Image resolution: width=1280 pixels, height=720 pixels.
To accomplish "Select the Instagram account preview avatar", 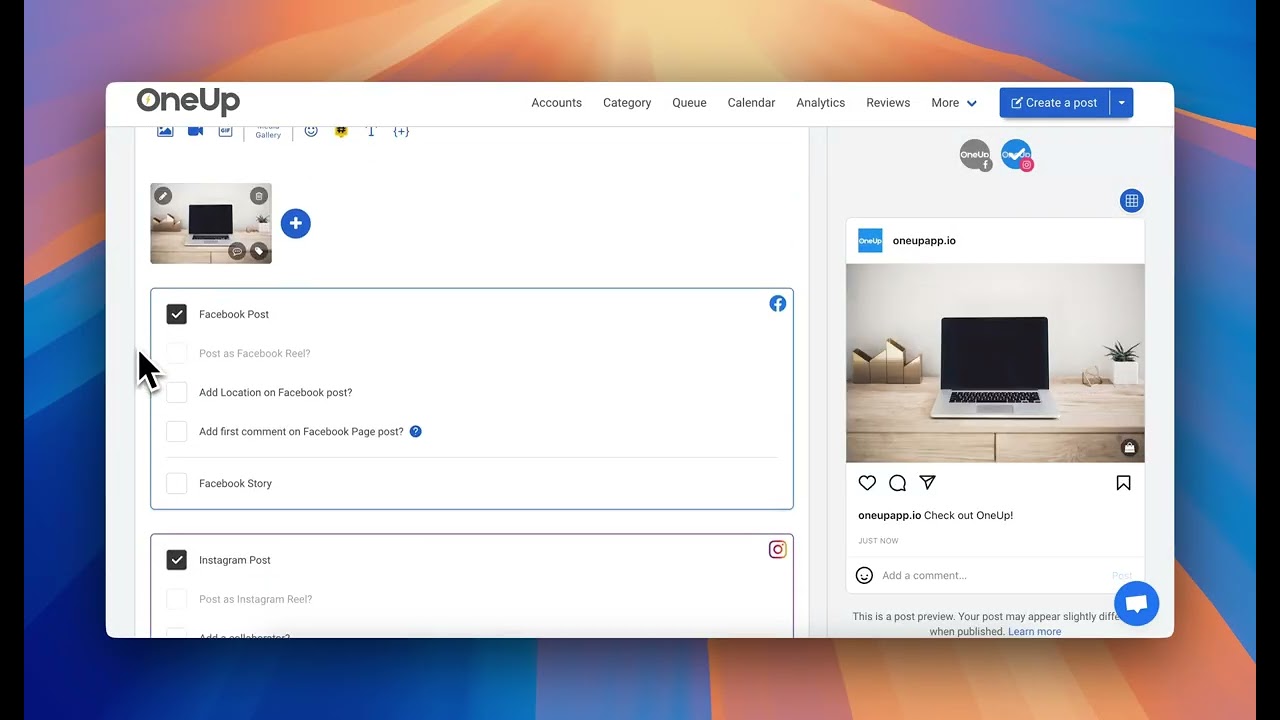I will 1016,155.
